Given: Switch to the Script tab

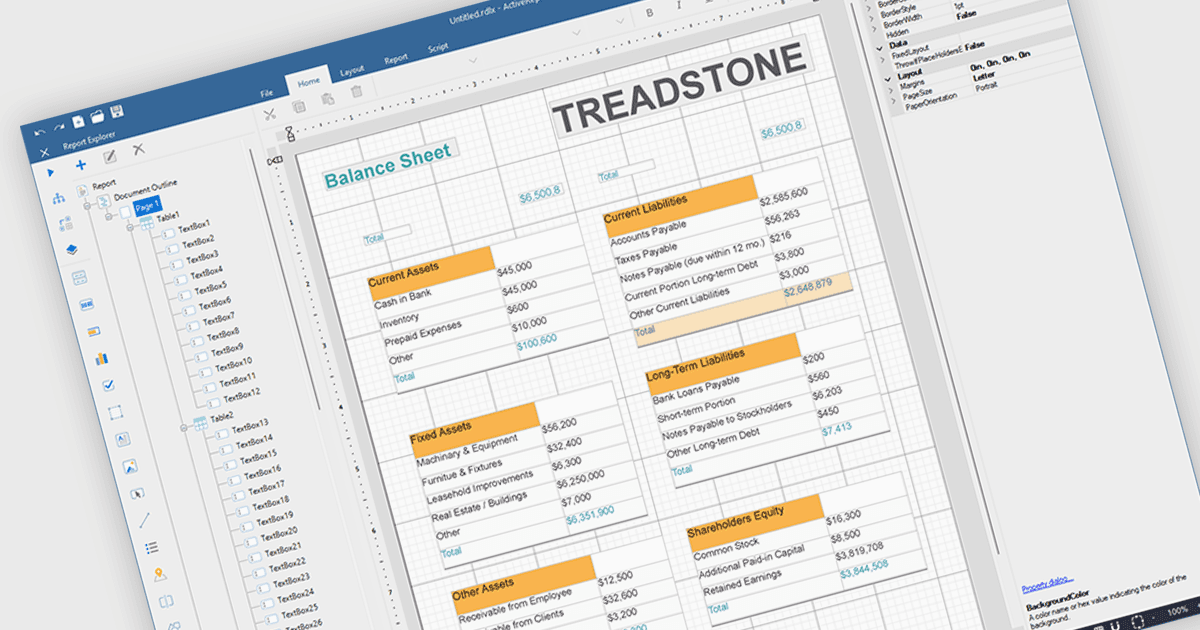Looking at the screenshot, I should 438,48.
